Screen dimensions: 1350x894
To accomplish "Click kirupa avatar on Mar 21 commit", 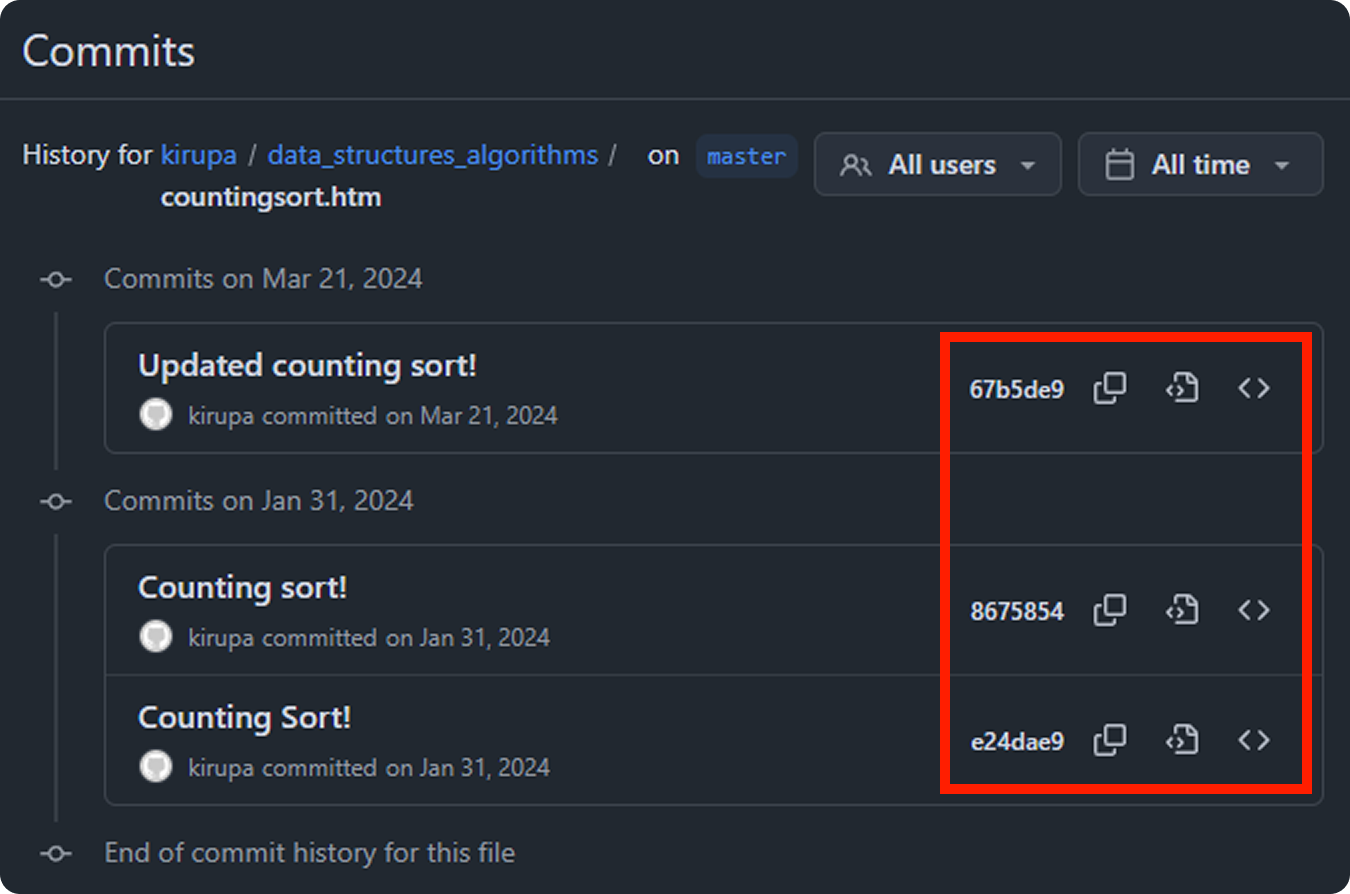I will 155,415.
